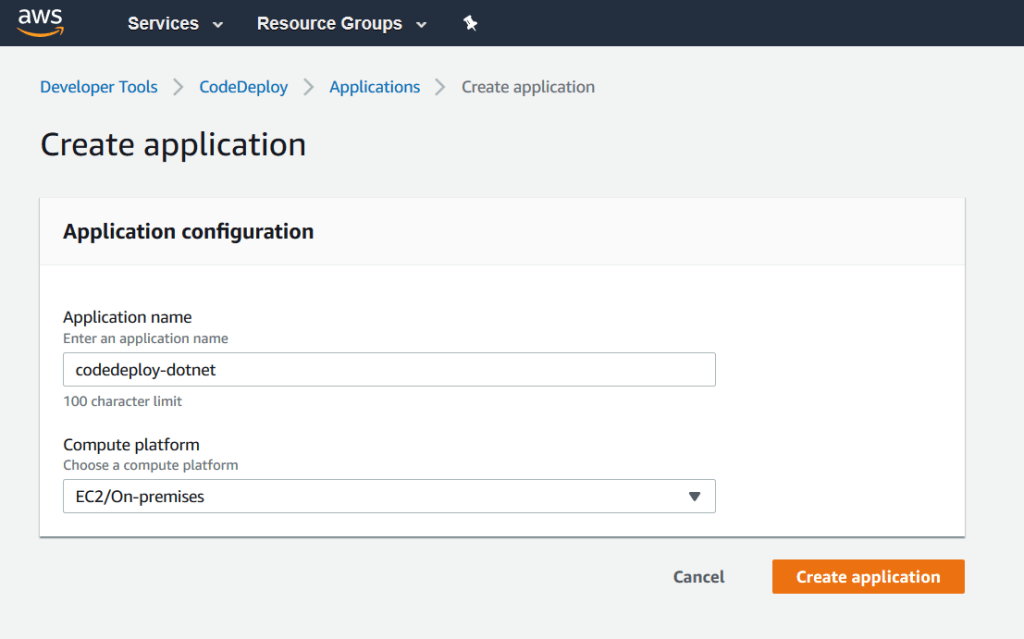The height and width of the screenshot is (639, 1024).
Task: Navigate to the CodeDeploy breadcrumb link
Action: pyautogui.click(x=243, y=87)
